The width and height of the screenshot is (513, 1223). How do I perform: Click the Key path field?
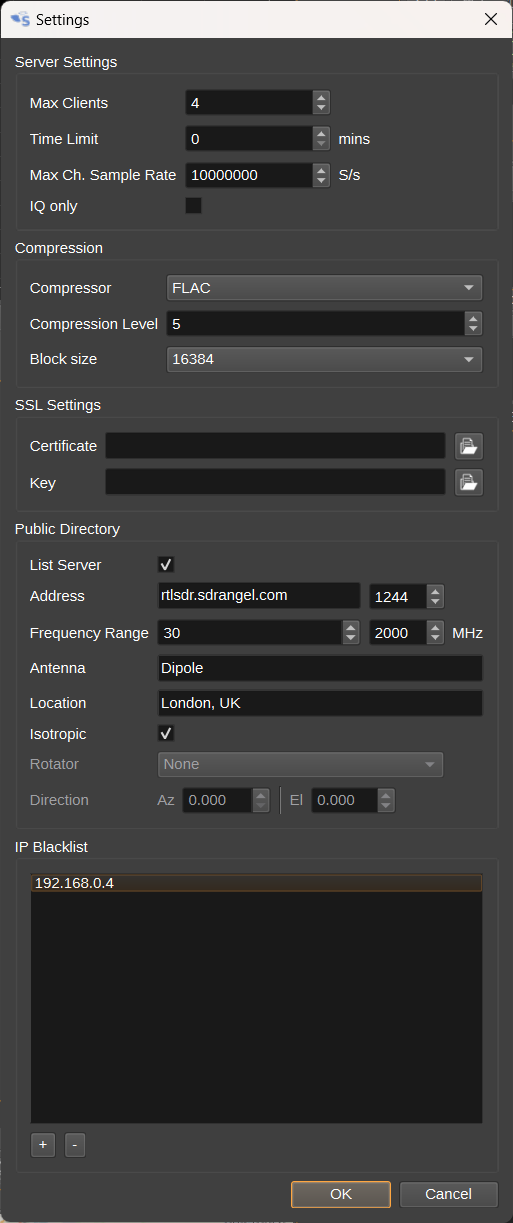[x=276, y=483]
